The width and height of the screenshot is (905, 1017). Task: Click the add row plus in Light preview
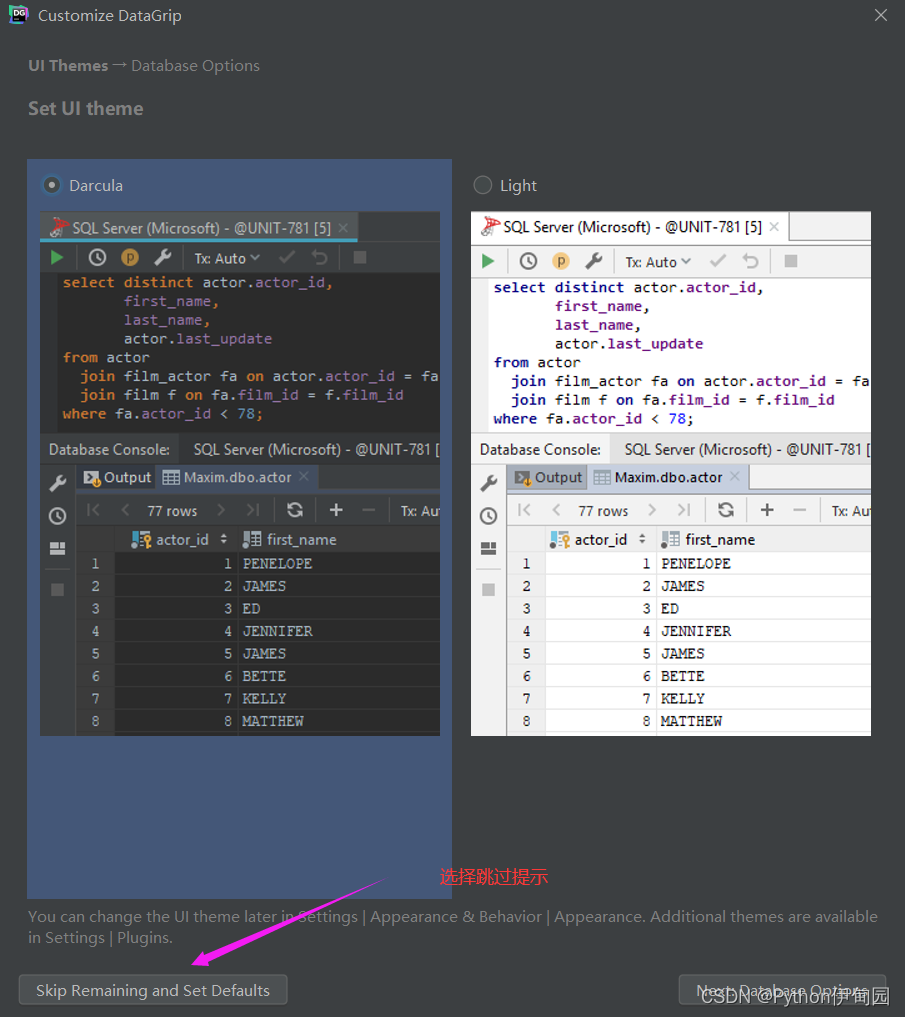[x=767, y=510]
